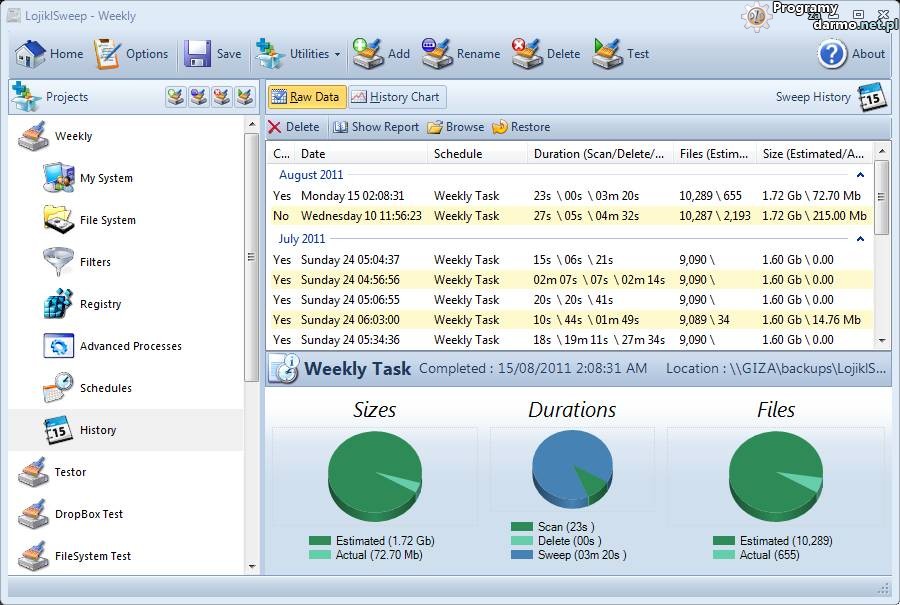Open the DropBox Test project
The height and width of the screenshot is (605, 900).
88,514
